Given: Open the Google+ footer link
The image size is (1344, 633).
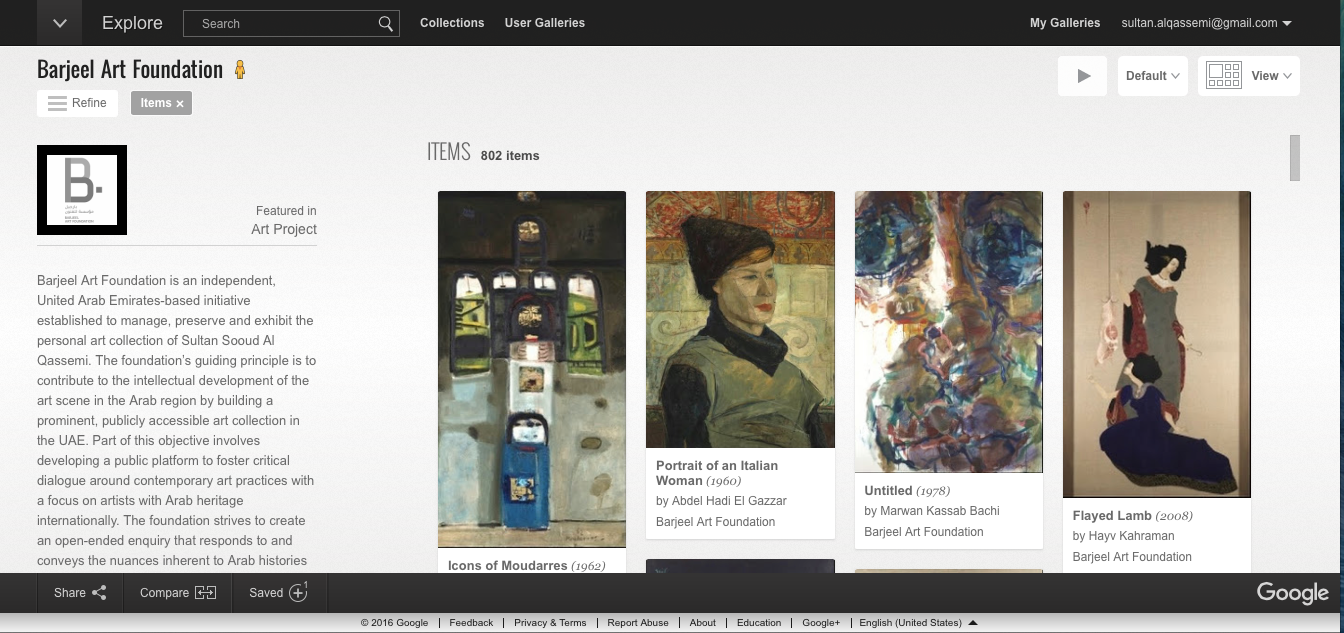Looking at the screenshot, I should (x=821, y=623).
